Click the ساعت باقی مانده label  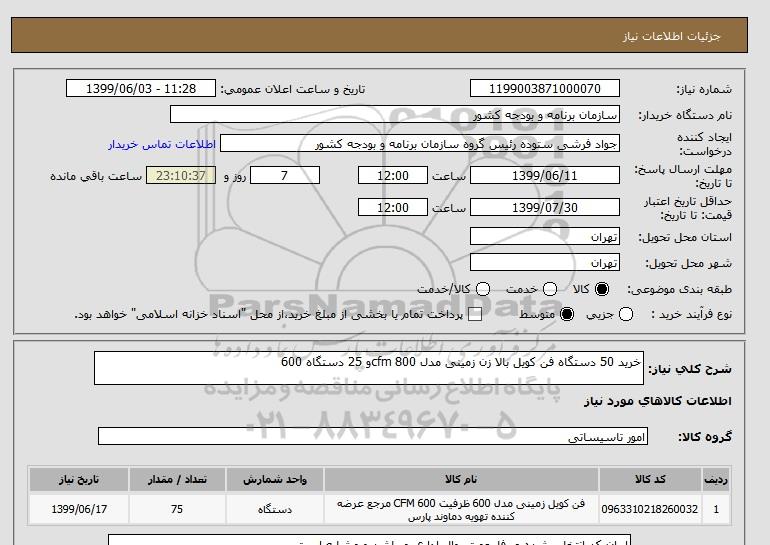coord(96,176)
